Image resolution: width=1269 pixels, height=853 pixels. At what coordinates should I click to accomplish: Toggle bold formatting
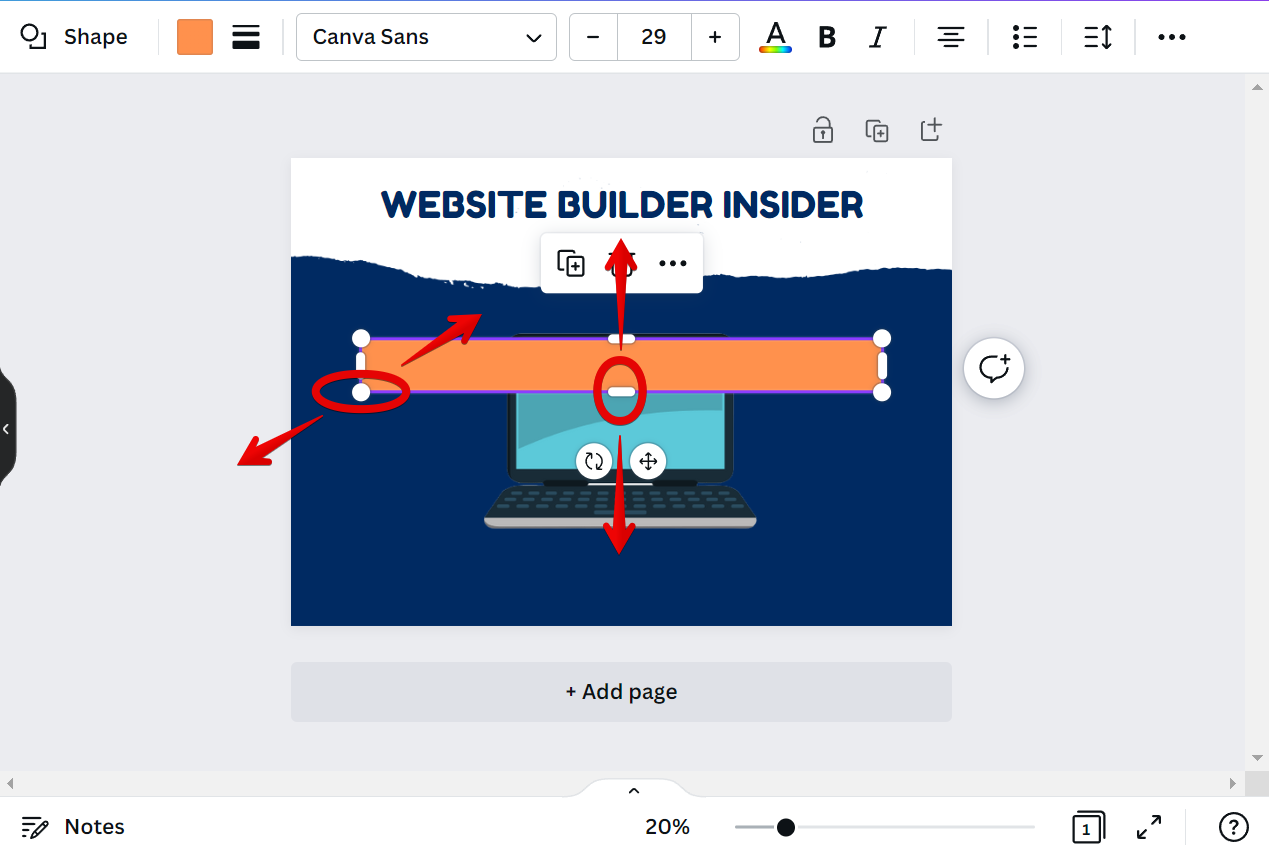tap(827, 37)
